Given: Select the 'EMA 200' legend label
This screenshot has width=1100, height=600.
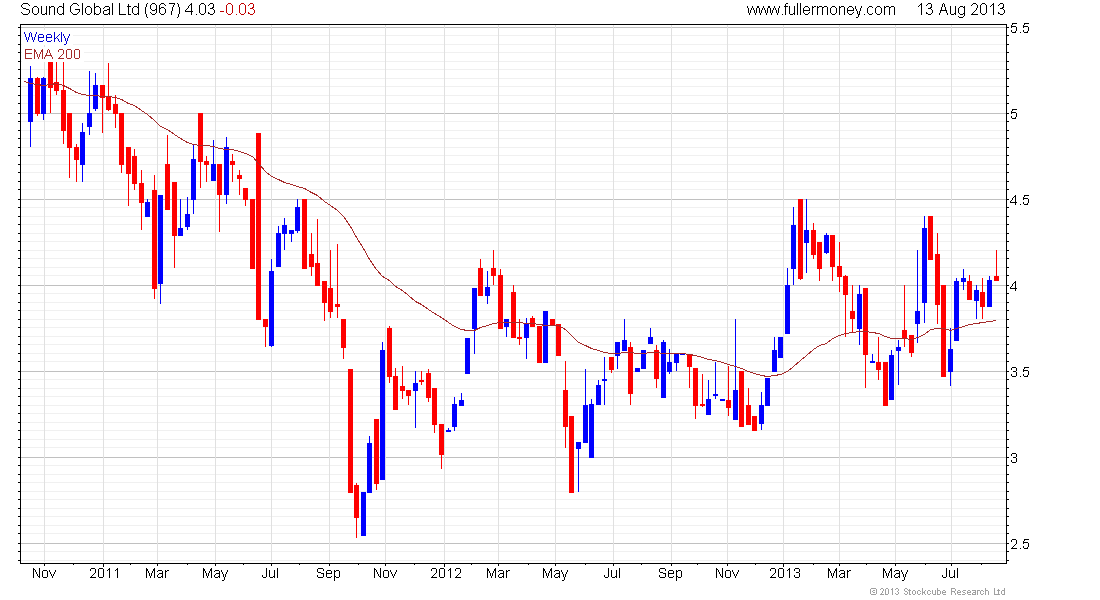Looking at the screenshot, I should [x=52, y=54].
